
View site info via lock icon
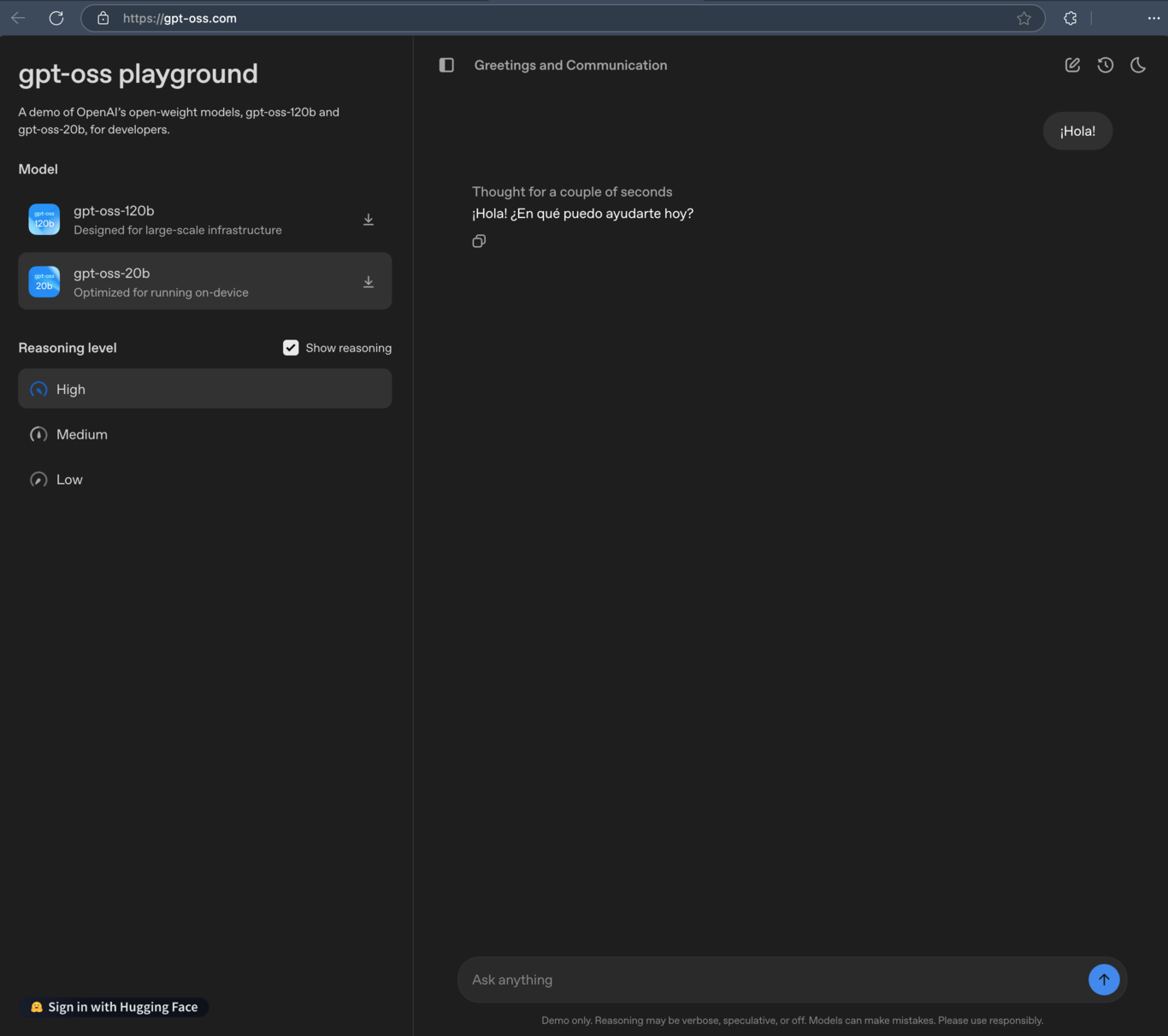tap(103, 18)
